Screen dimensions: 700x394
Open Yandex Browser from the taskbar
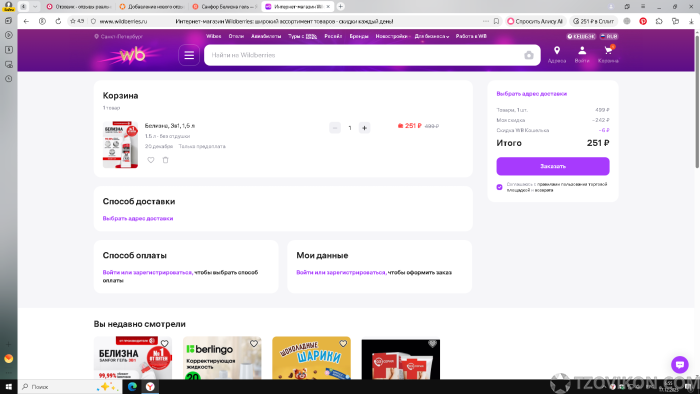[150, 387]
